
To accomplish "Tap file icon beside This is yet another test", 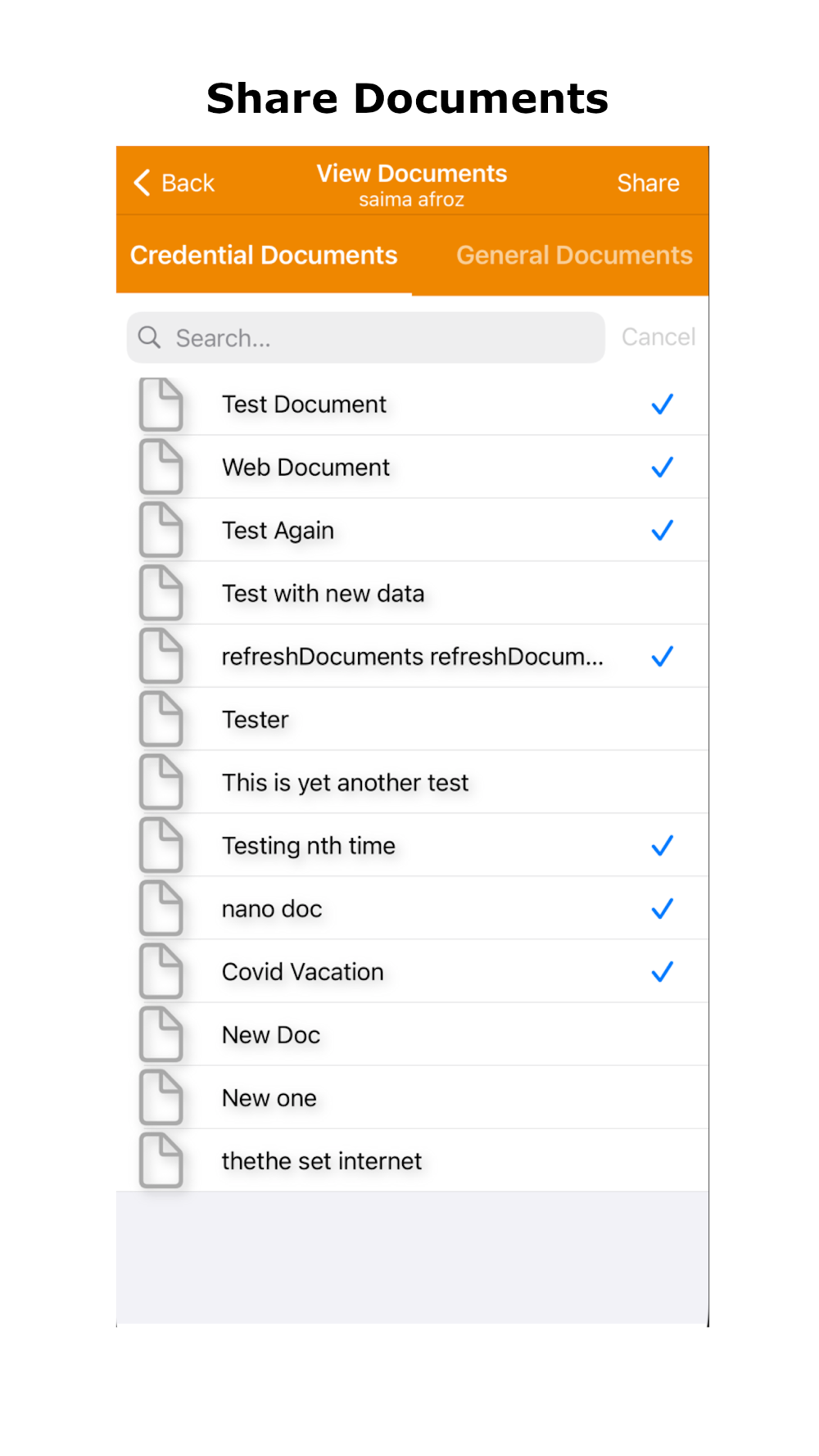I will (x=161, y=783).
